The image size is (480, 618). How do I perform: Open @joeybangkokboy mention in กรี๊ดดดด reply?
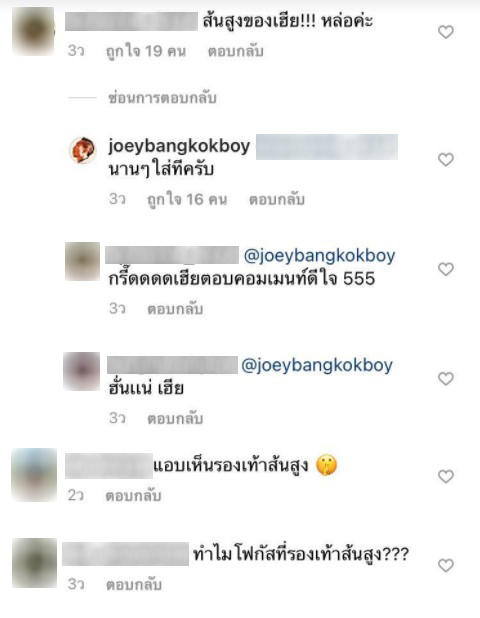319,256
